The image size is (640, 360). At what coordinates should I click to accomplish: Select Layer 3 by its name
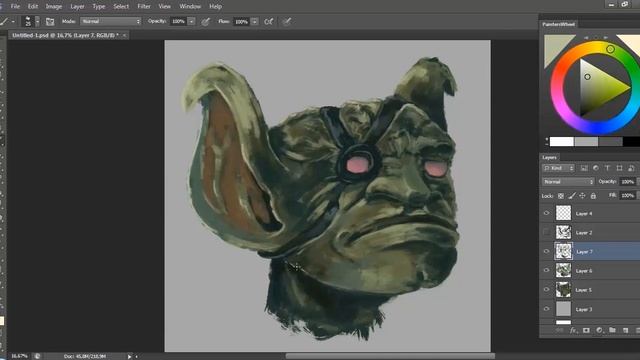(x=584, y=309)
